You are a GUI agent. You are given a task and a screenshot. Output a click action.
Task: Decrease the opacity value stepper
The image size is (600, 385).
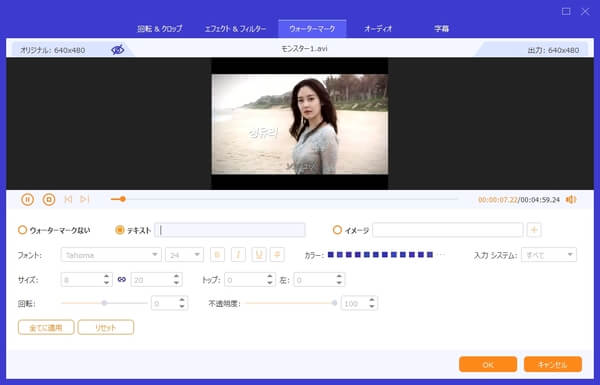click(372, 307)
